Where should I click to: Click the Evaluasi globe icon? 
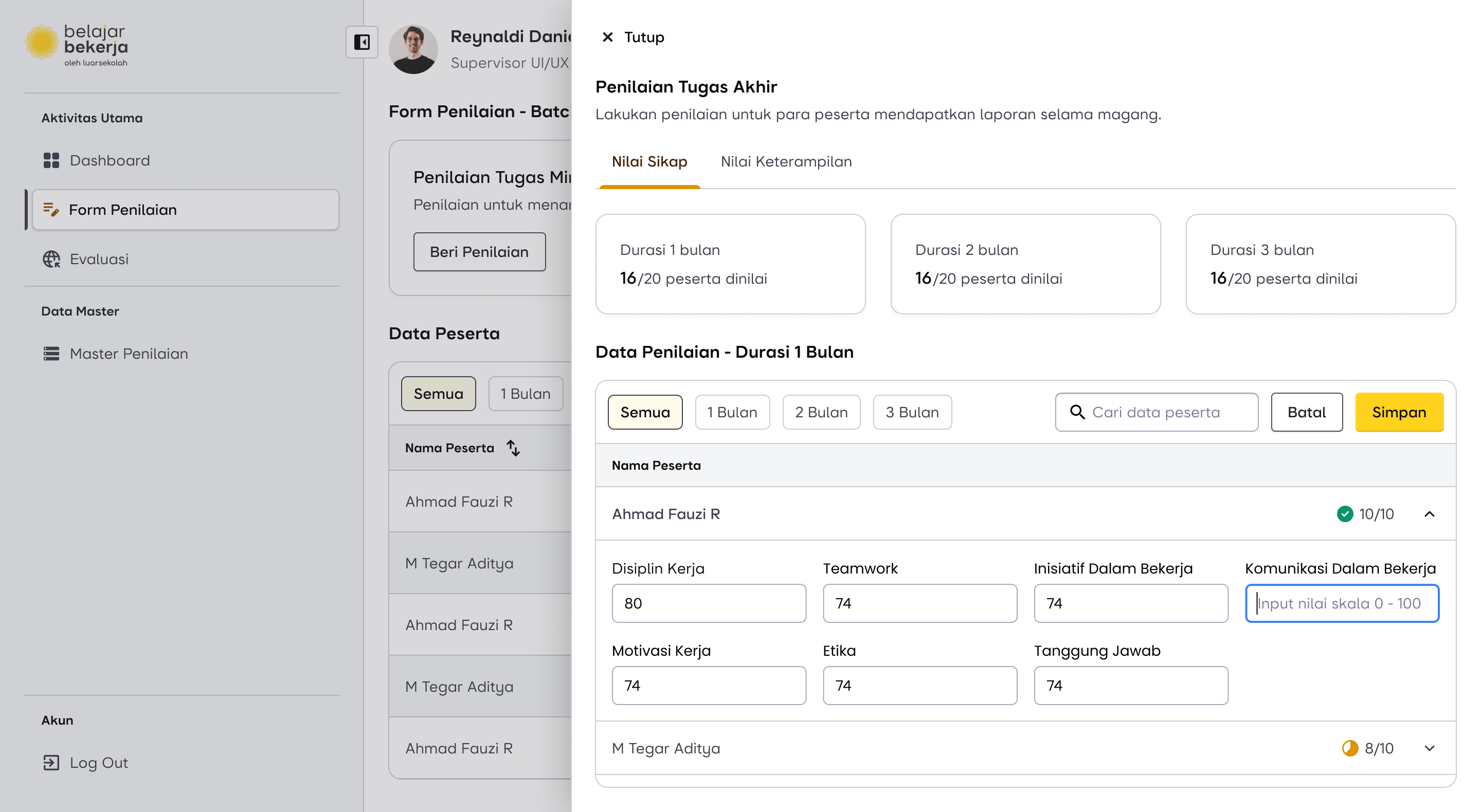(x=51, y=259)
